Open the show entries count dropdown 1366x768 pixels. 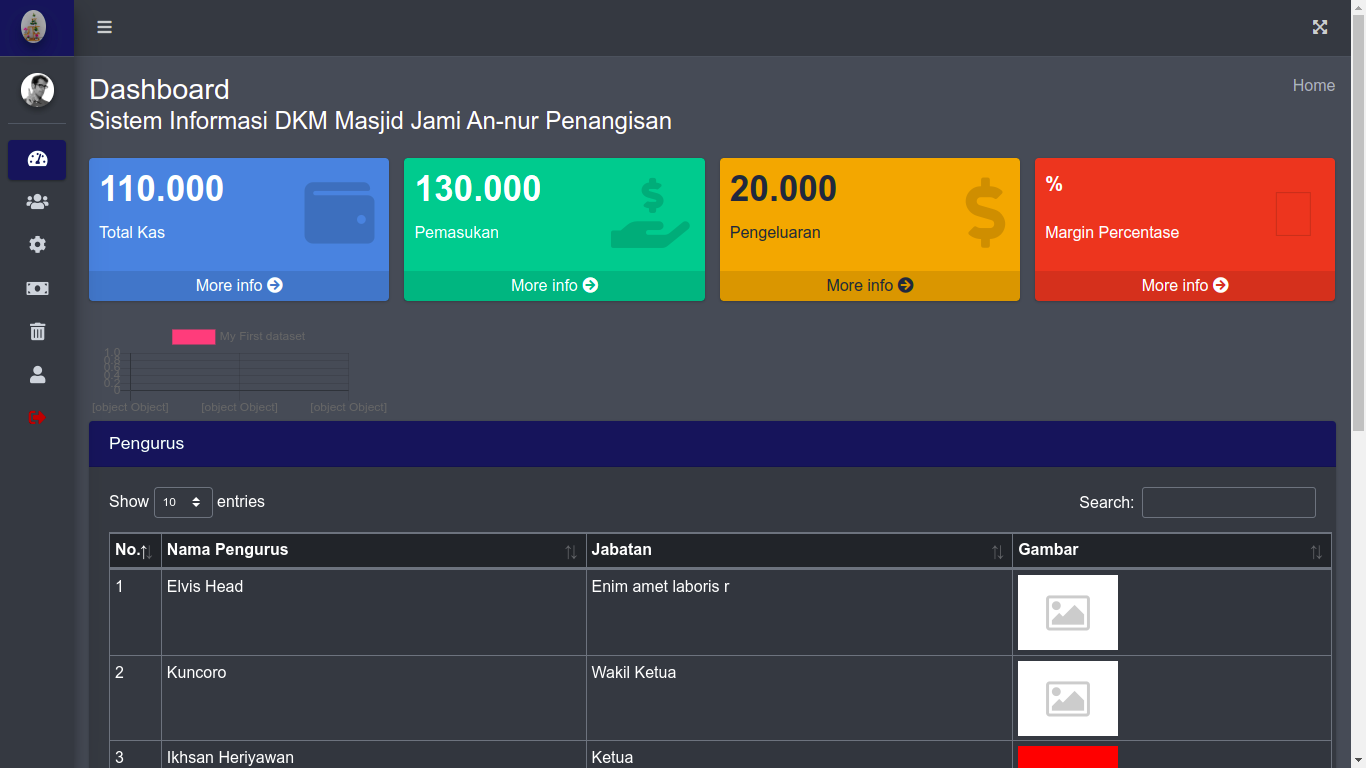click(183, 502)
